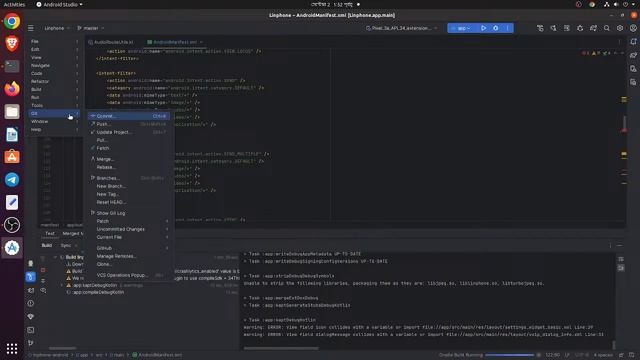640x360 pixels.
Task: Click the Gradle Build Running progress bar
Action: [509, 355]
